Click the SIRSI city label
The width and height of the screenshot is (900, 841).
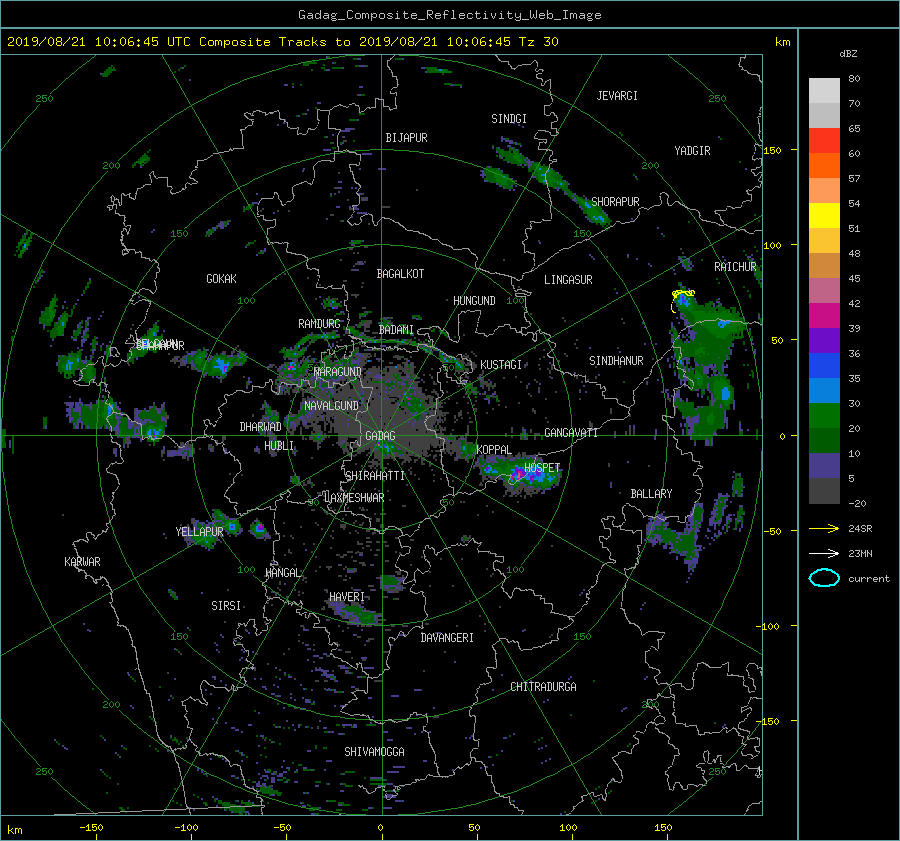pos(226,606)
